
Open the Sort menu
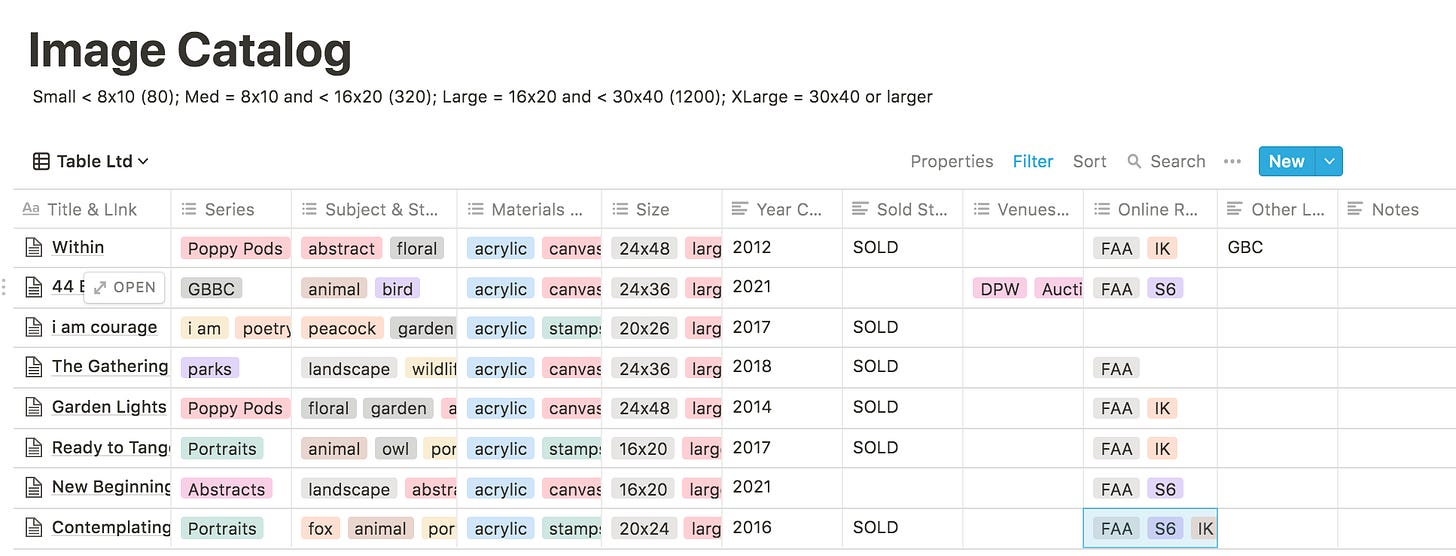tap(1089, 161)
